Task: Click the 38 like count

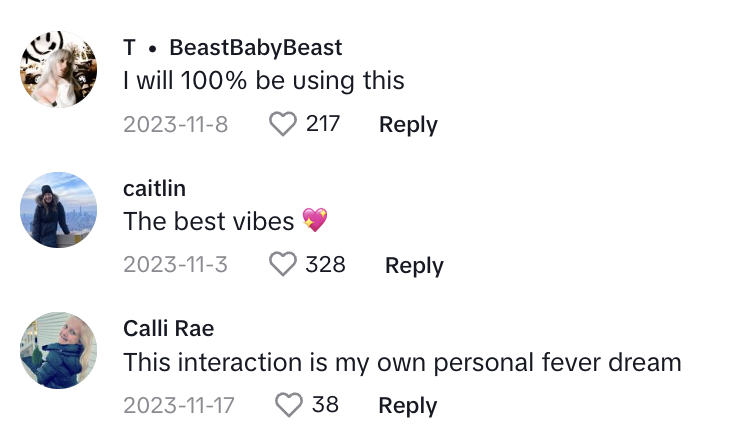Action: [x=325, y=405]
